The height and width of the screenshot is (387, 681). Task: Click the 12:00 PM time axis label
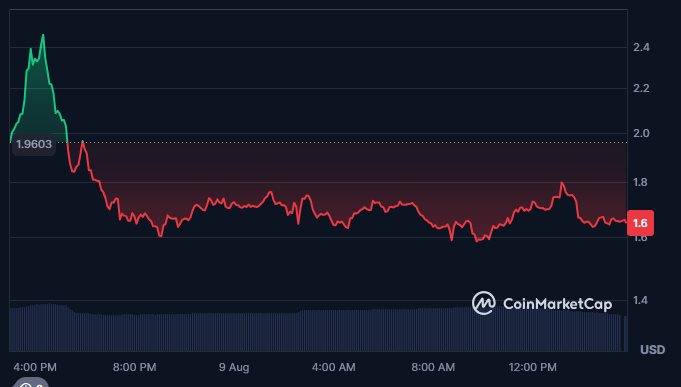coord(532,367)
